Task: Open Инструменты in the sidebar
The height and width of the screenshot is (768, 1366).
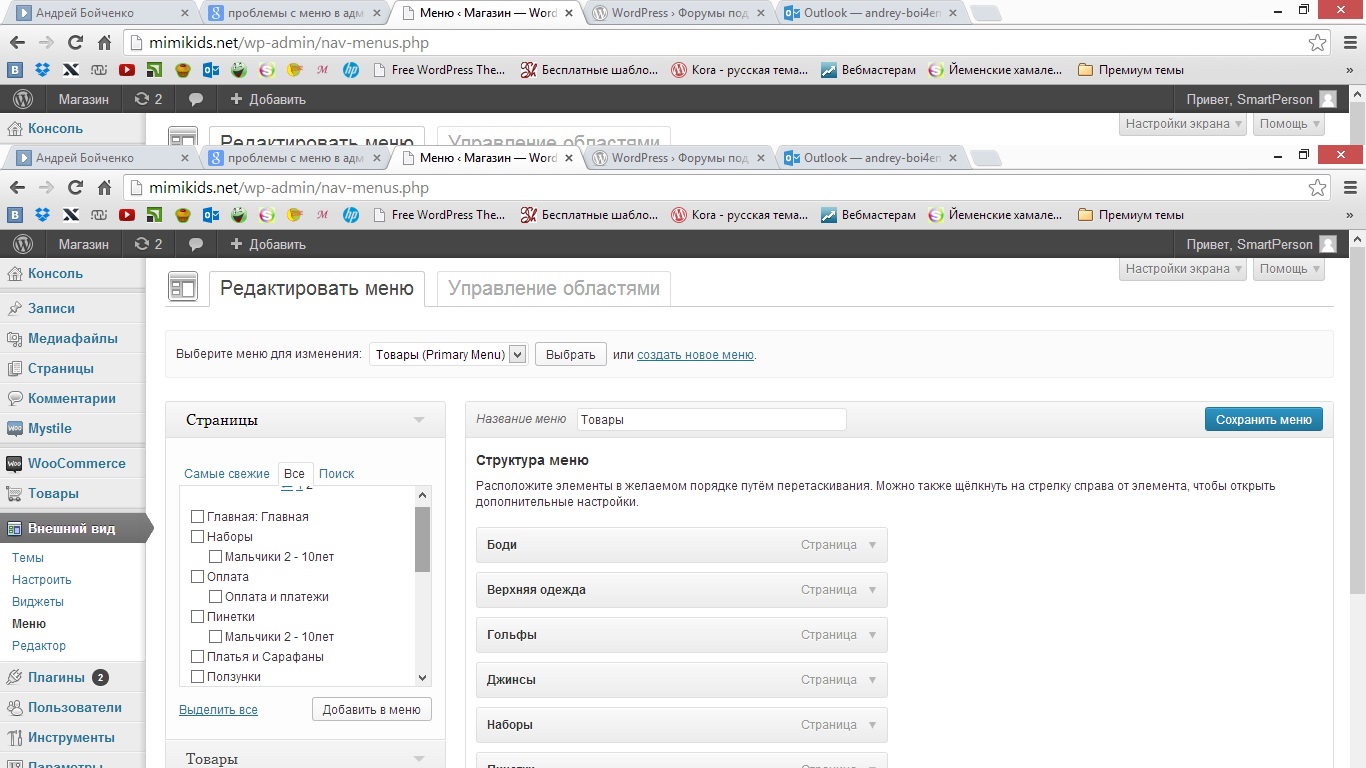Action: tap(71, 737)
